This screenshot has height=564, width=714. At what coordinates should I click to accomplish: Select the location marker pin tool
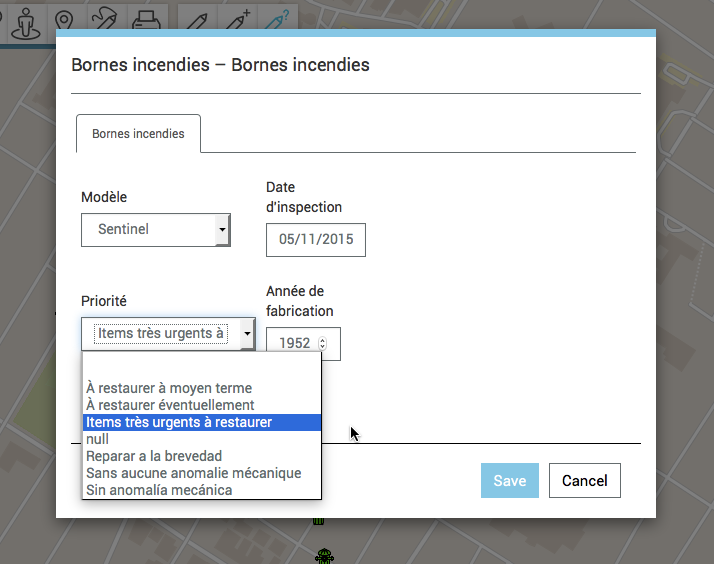click(64, 20)
